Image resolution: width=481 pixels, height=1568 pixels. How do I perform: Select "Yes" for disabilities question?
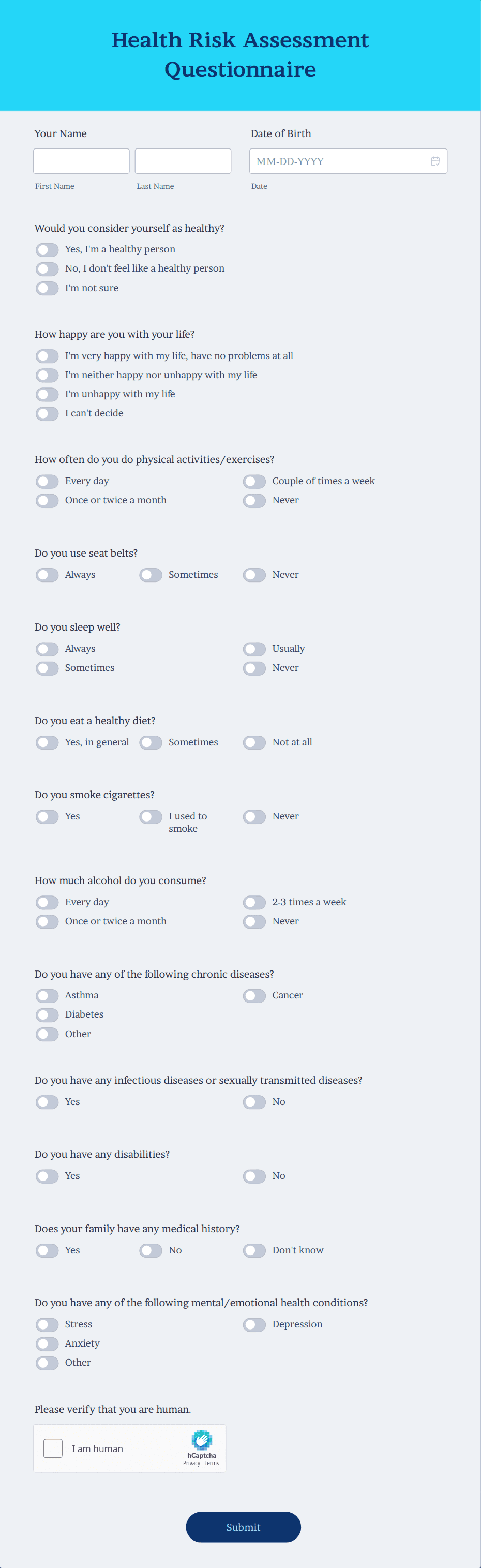pyautogui.click(x=47, y=1176)
